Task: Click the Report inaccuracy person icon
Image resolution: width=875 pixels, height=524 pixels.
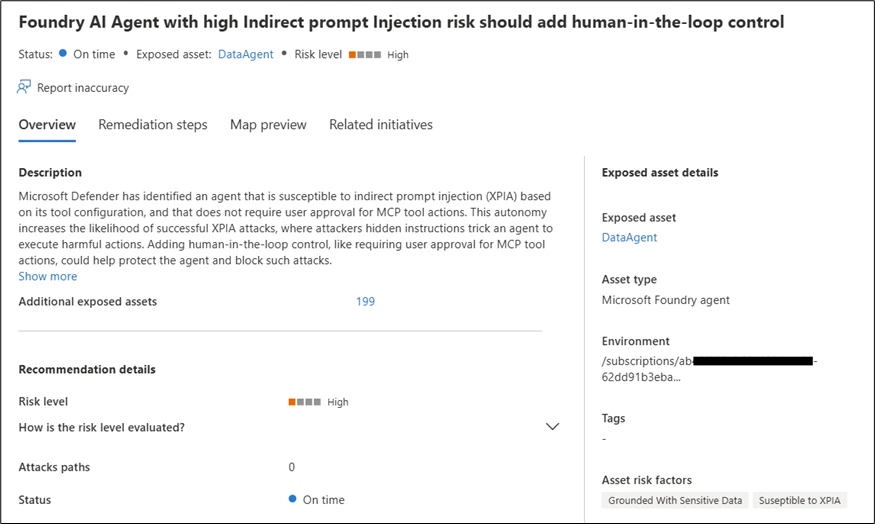Action: (25, 88)
